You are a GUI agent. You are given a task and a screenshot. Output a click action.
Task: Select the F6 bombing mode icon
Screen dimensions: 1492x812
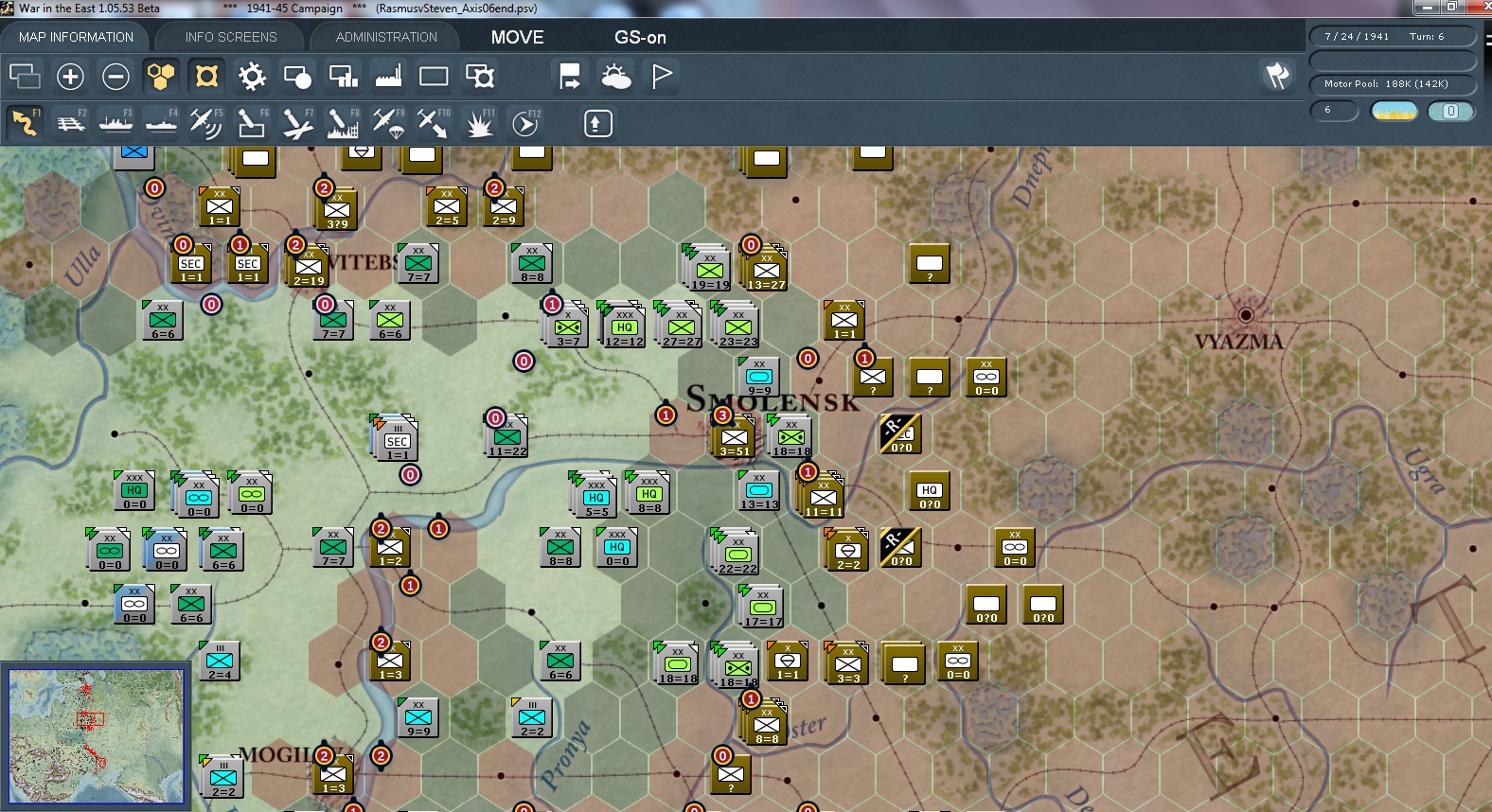[252, 123]
